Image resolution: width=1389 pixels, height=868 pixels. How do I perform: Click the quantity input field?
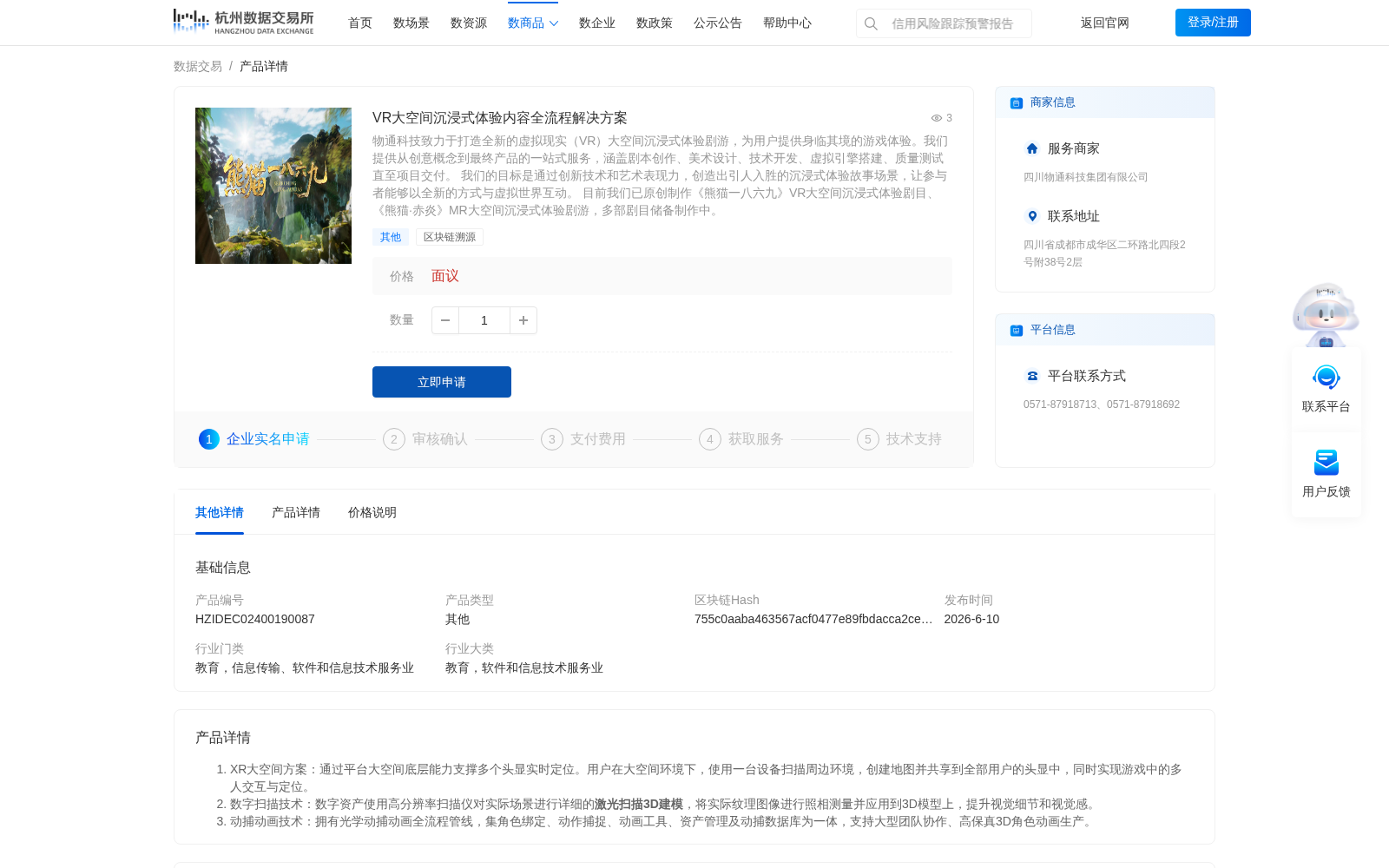click(x=484, y=320)
